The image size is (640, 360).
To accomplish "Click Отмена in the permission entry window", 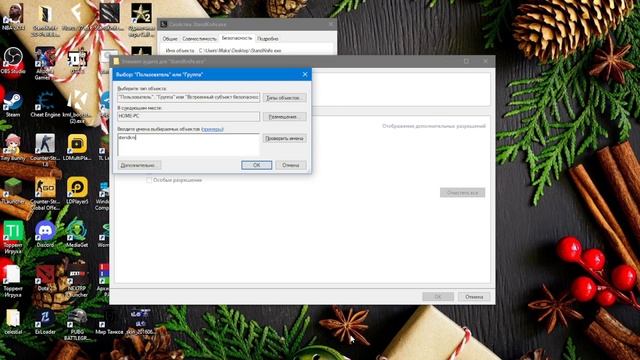I will pos(473,297).
